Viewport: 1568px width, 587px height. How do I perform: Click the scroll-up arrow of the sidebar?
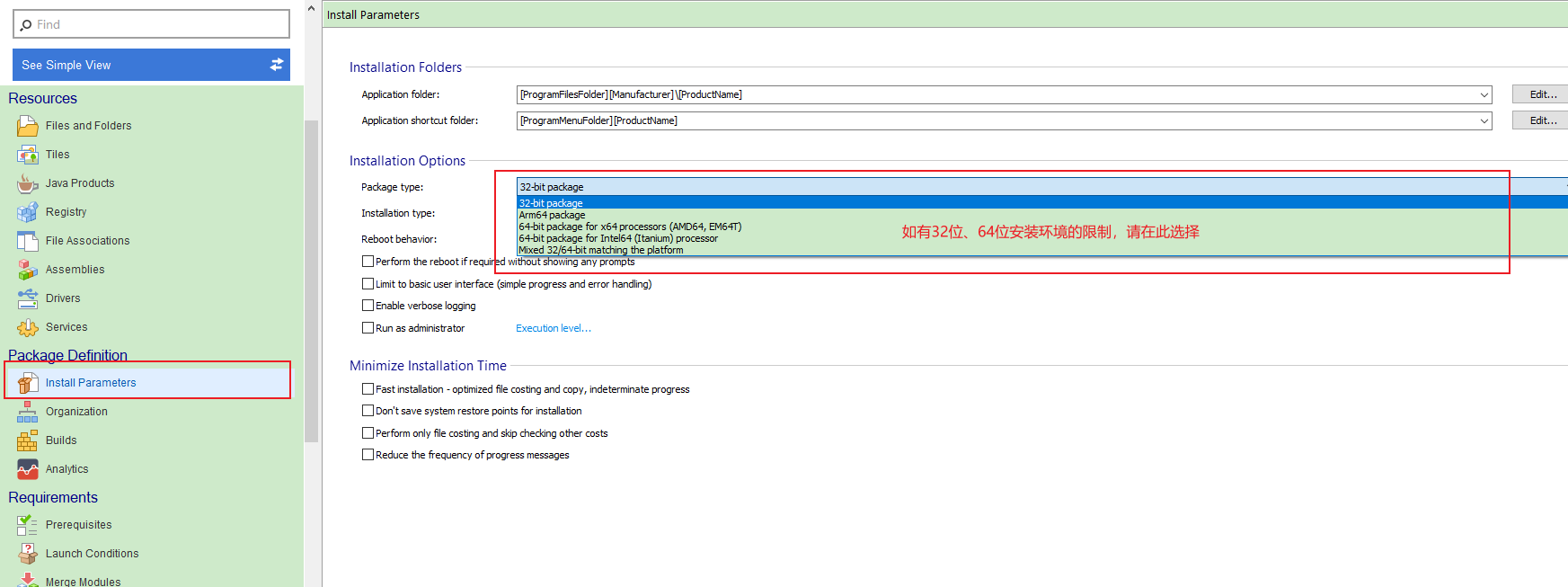(312, 8)
